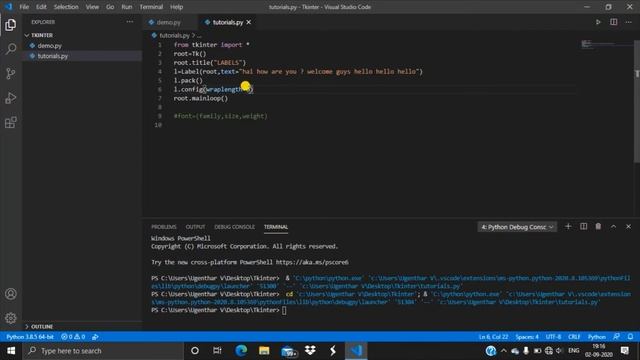The width and height of the screenshot is (640, 360).
Task: Maximize the panel with up chevron
Action: click(x=613, y=227)
